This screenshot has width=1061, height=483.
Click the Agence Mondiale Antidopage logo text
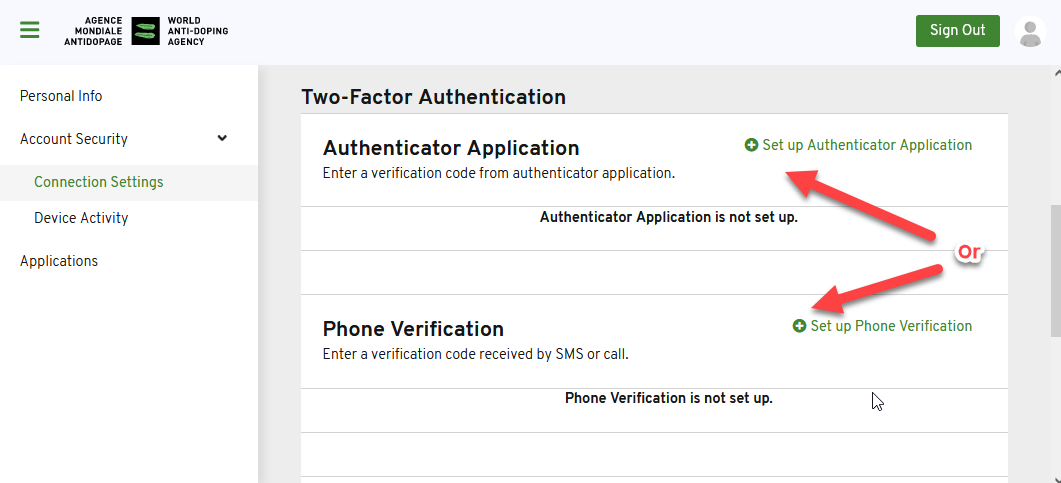tap(93, 31)
